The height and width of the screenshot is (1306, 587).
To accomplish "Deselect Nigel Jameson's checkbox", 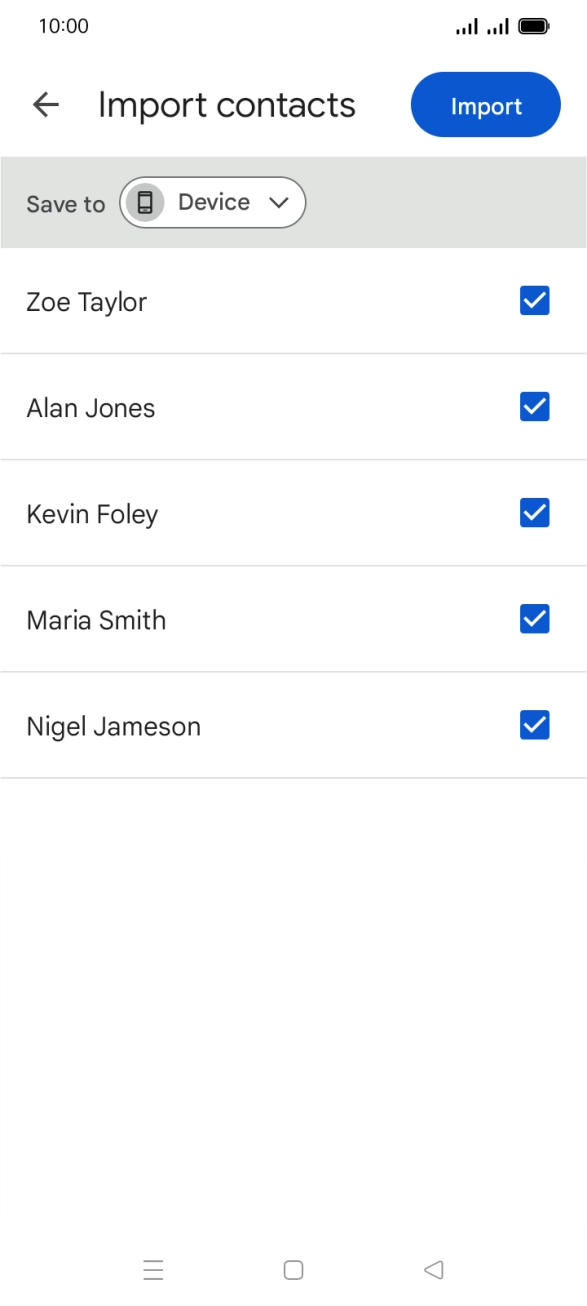I will (536, 724).
